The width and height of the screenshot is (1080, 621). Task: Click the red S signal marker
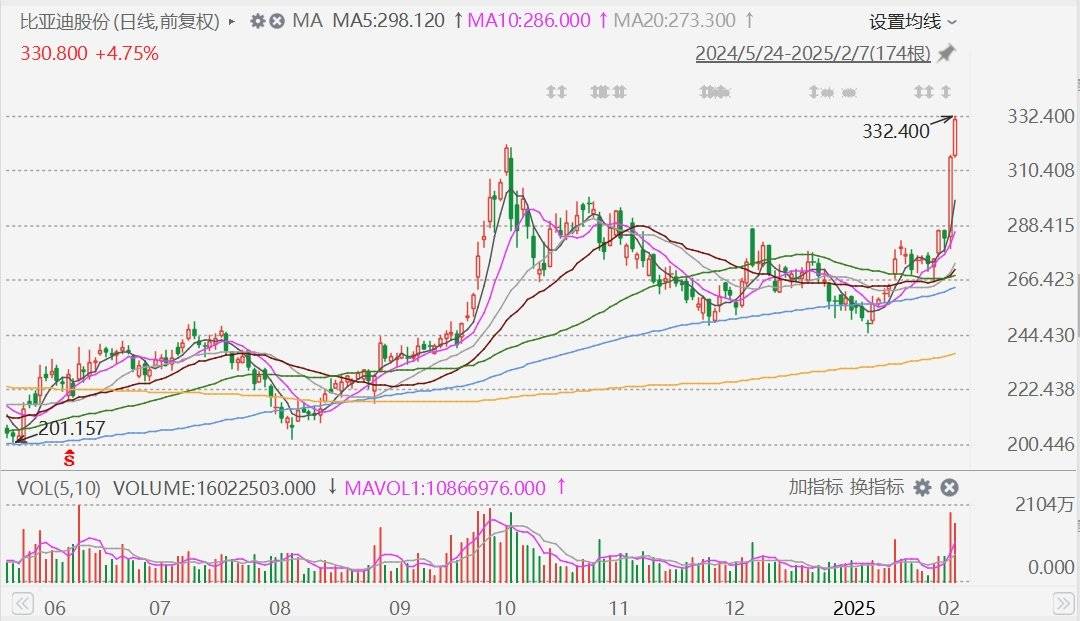(x=69, y=457)
